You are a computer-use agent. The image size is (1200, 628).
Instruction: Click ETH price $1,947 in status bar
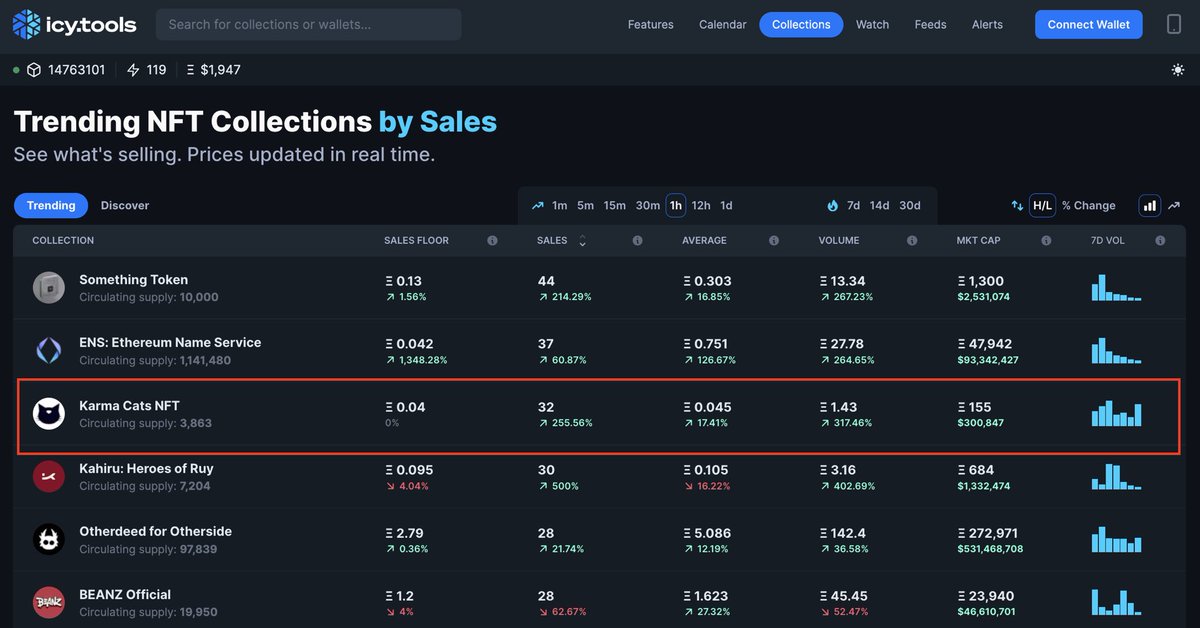coord(213,70)
